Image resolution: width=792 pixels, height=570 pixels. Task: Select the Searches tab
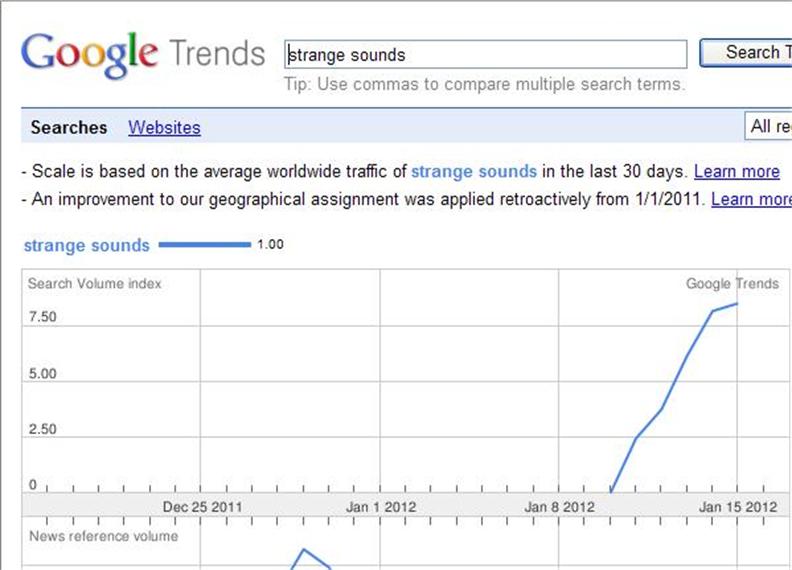[69, 127]
